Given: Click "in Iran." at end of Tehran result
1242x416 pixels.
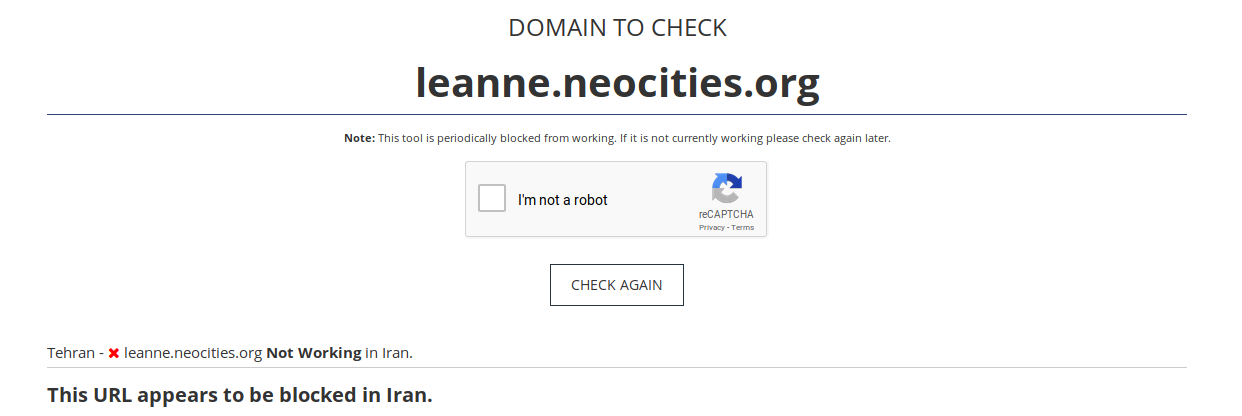Looking at the screenshot, I should point(389,353).
